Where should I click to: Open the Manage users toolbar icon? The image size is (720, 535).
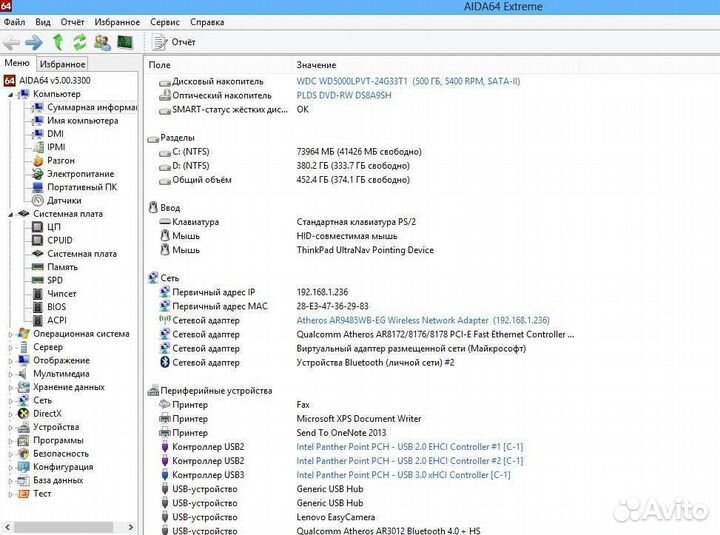[x=102, y=42]
